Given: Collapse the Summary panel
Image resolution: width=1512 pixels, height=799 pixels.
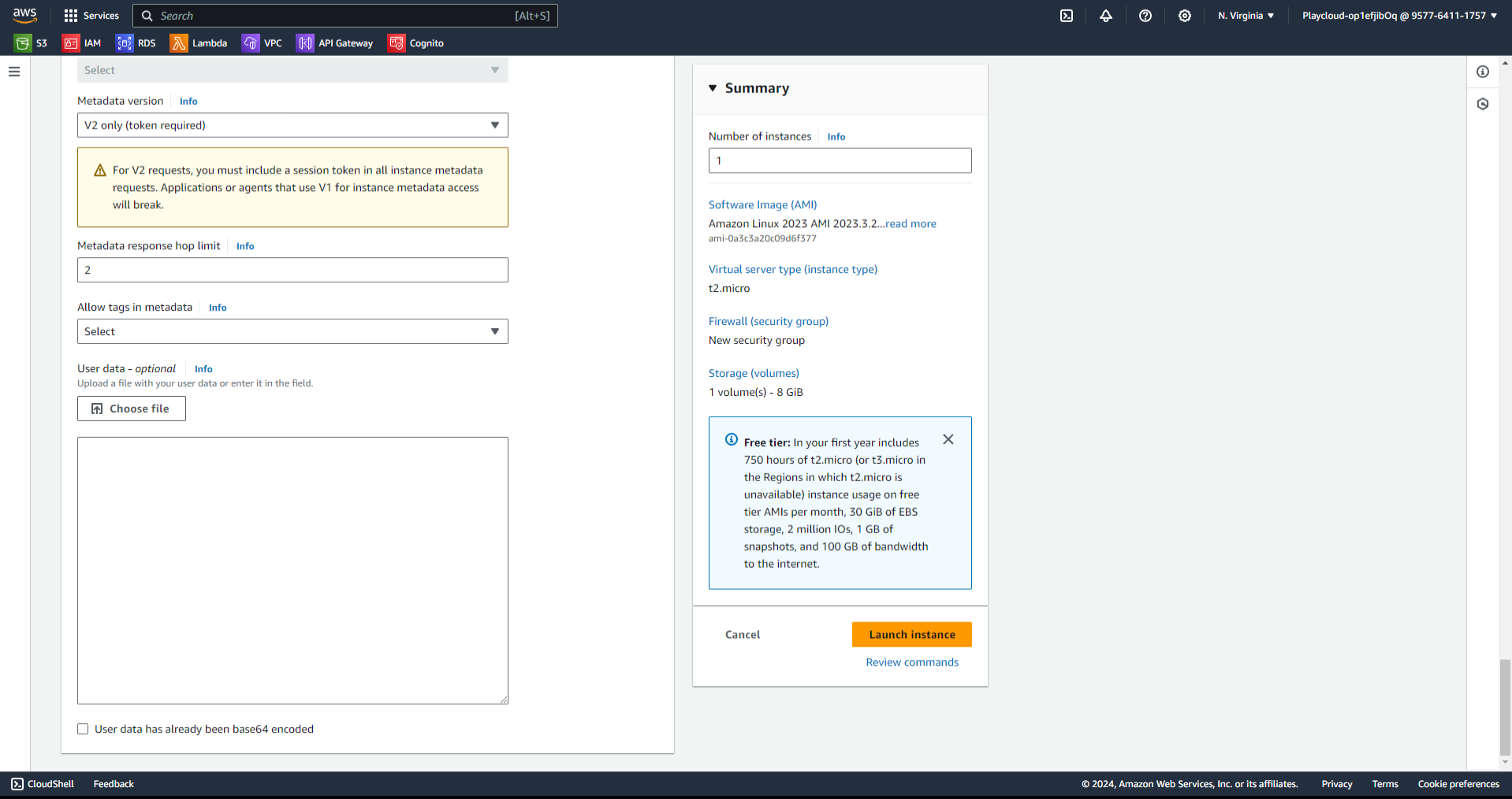Looking at the screenshot, I should click(x=713, y=88).
